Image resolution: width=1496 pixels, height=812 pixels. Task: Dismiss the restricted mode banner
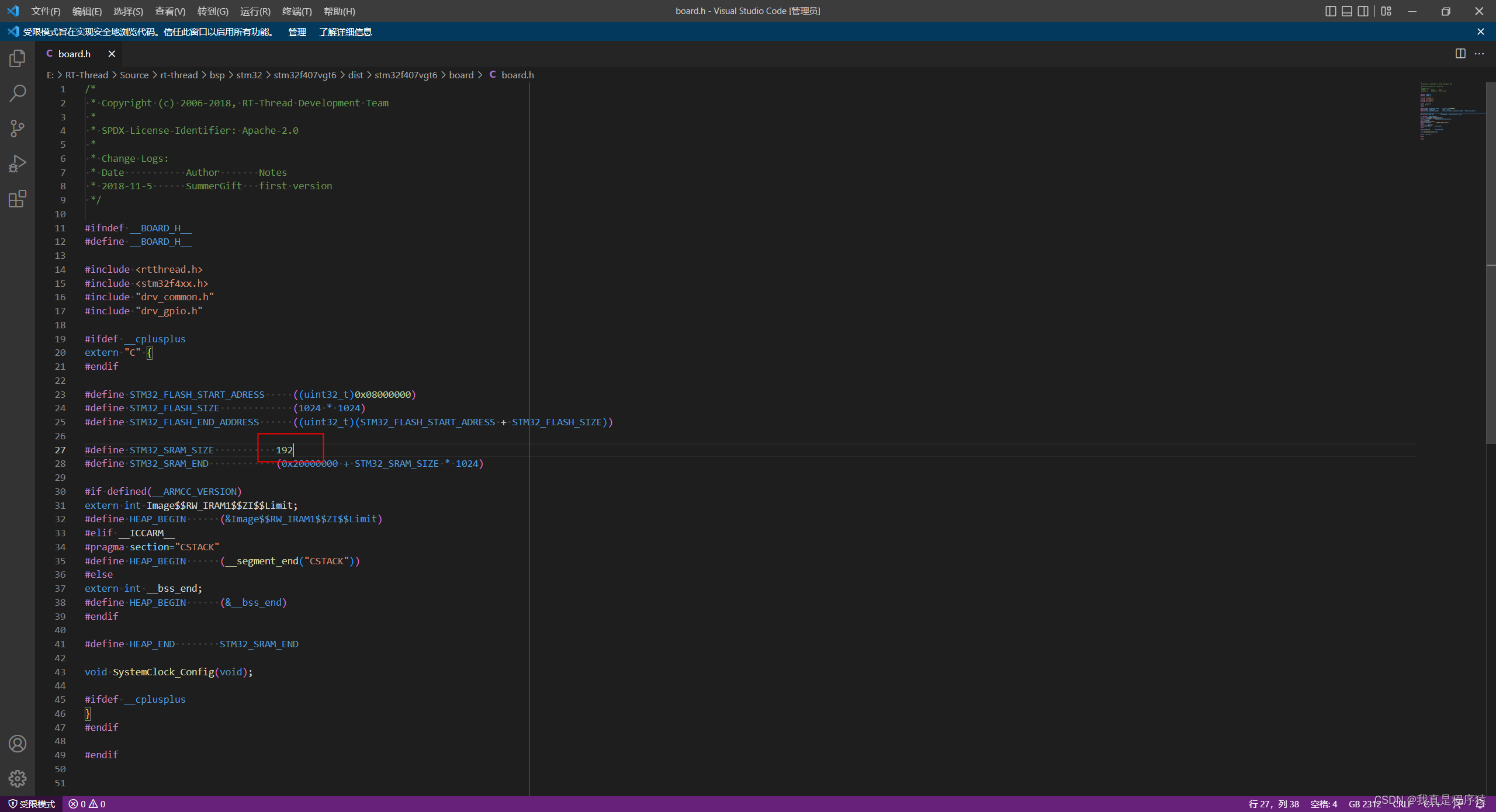click(1480, 32)
